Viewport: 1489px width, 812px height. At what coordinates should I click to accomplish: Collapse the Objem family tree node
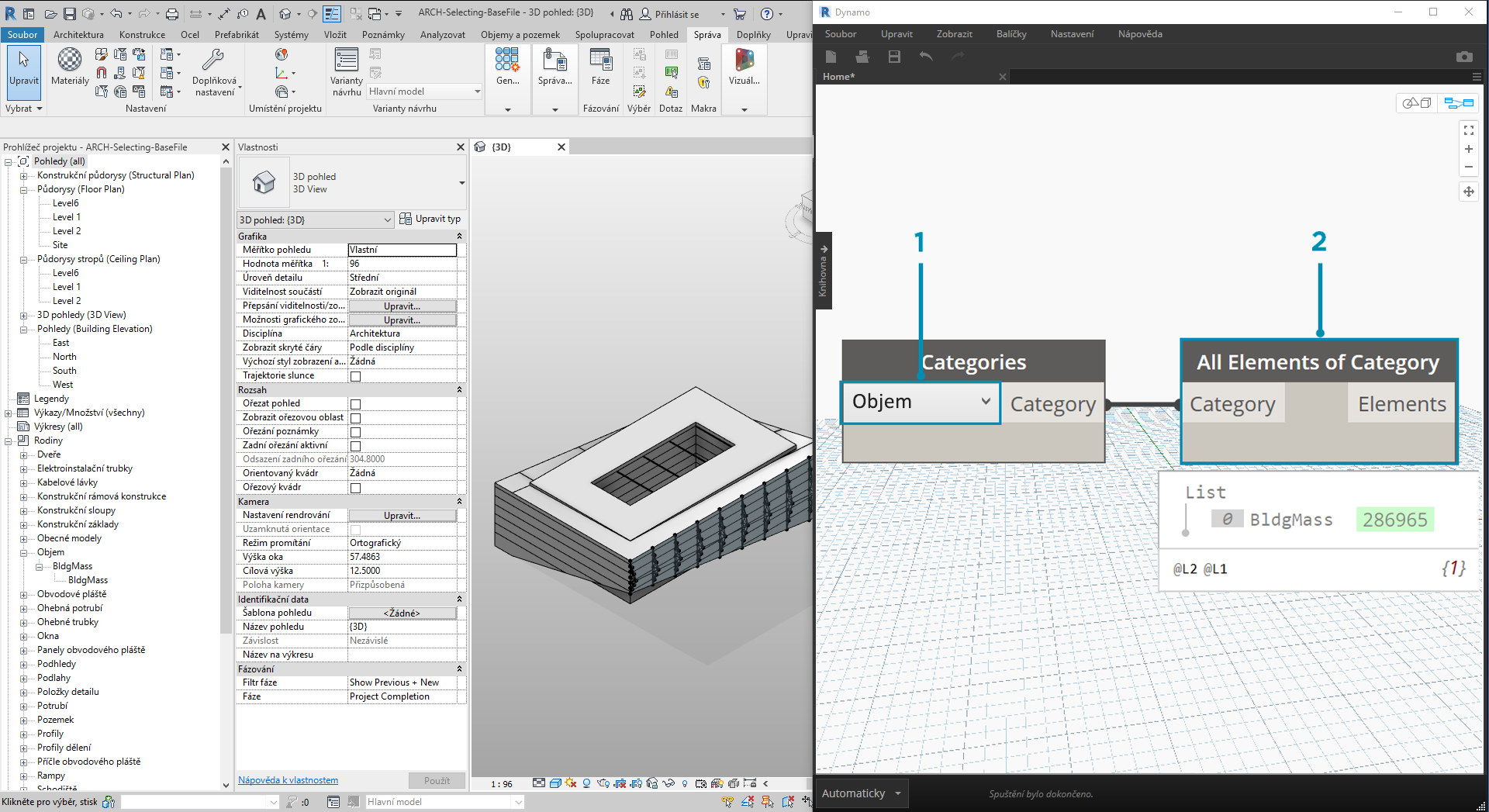[x=23, y=552]
